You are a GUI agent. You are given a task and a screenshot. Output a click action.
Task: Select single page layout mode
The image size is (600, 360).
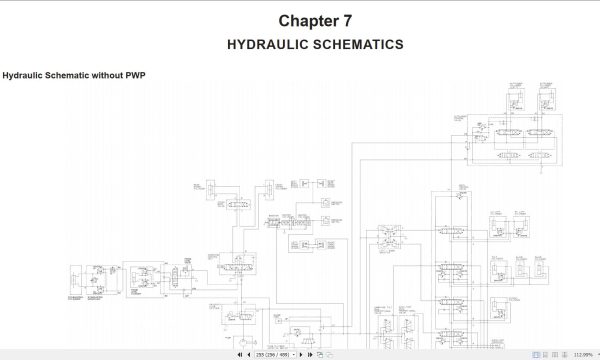click(x=536, y=355)
